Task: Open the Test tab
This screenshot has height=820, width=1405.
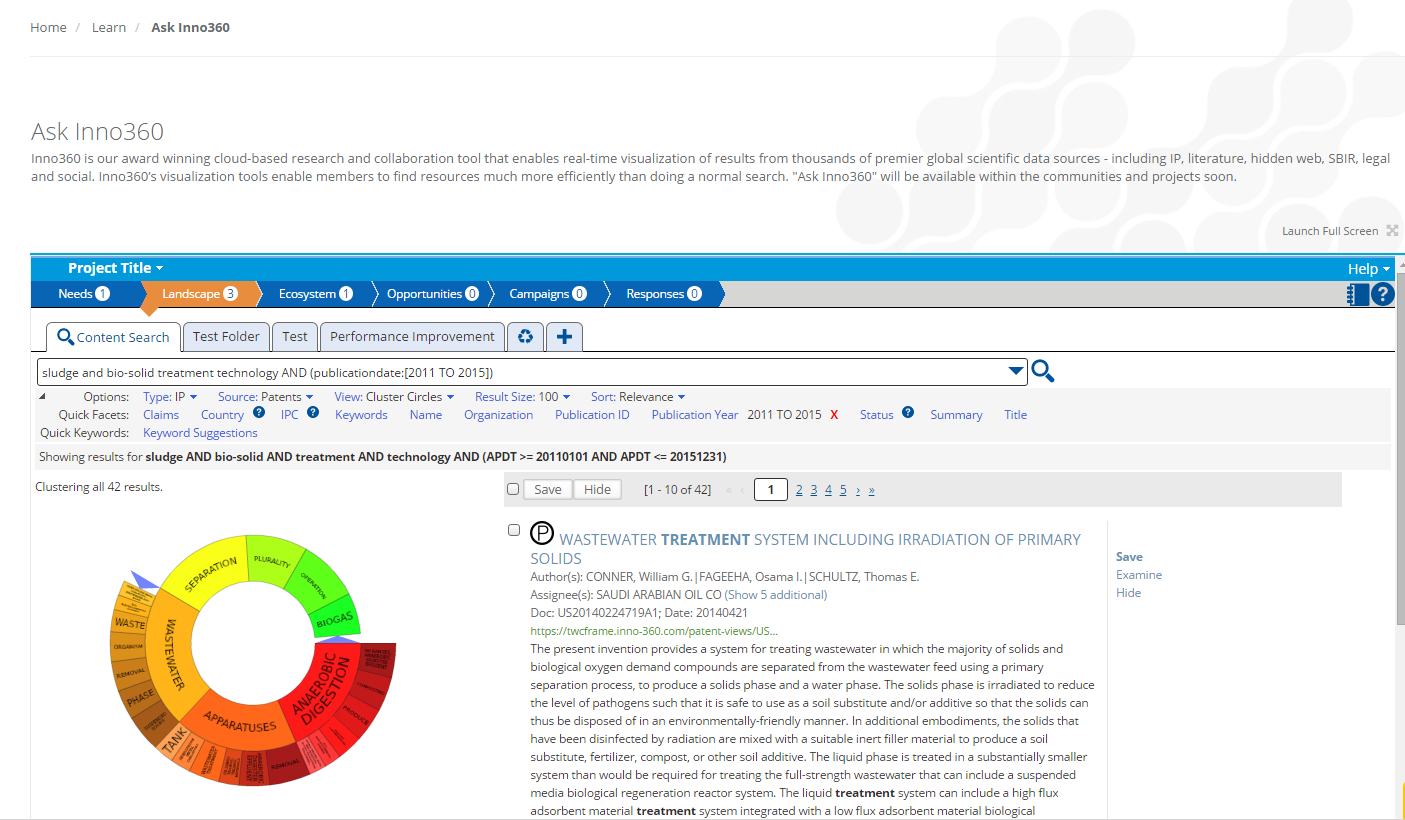Action: (x=295, y=336)
